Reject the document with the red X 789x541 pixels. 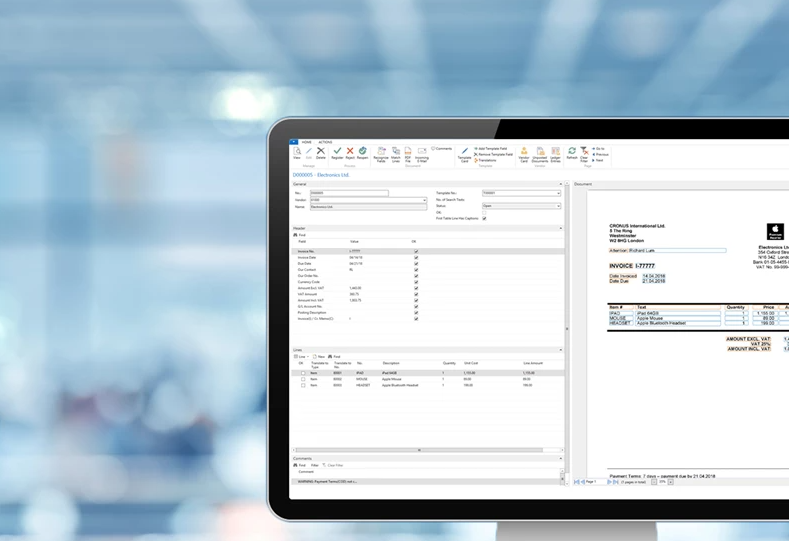pos(350,153)
